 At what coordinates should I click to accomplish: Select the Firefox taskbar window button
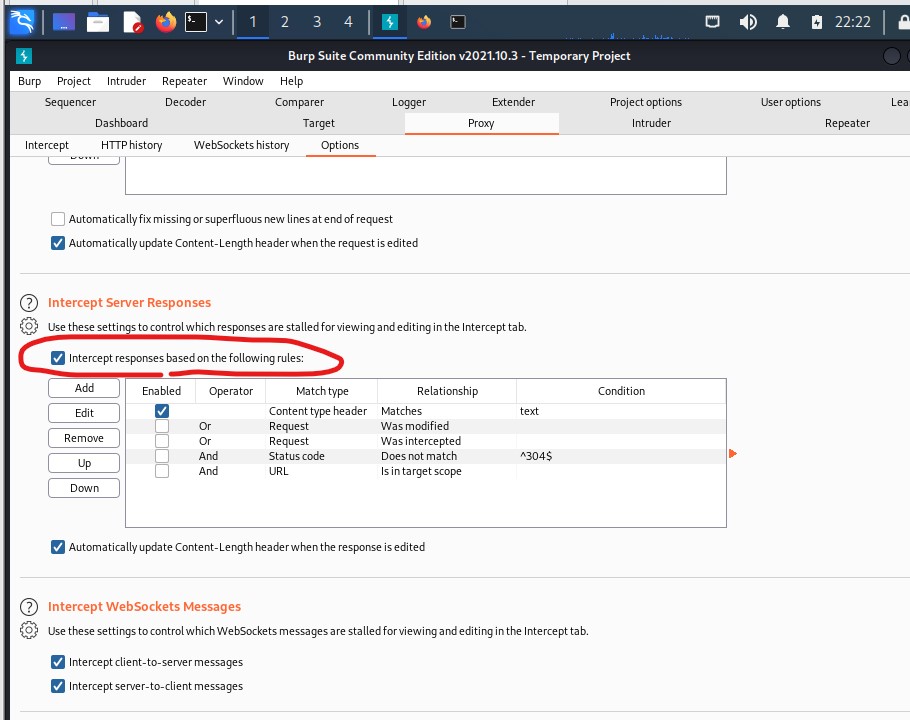point(424,22)
